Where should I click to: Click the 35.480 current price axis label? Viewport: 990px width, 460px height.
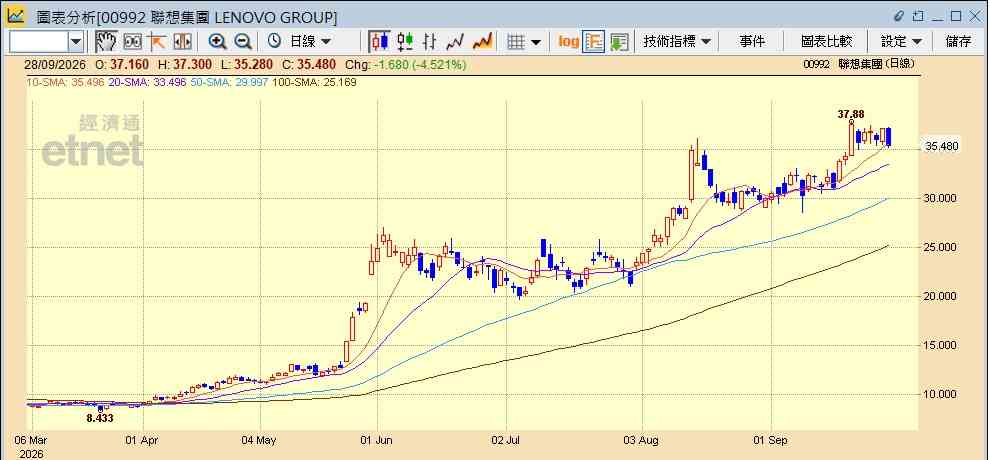[x=941, y=146]
